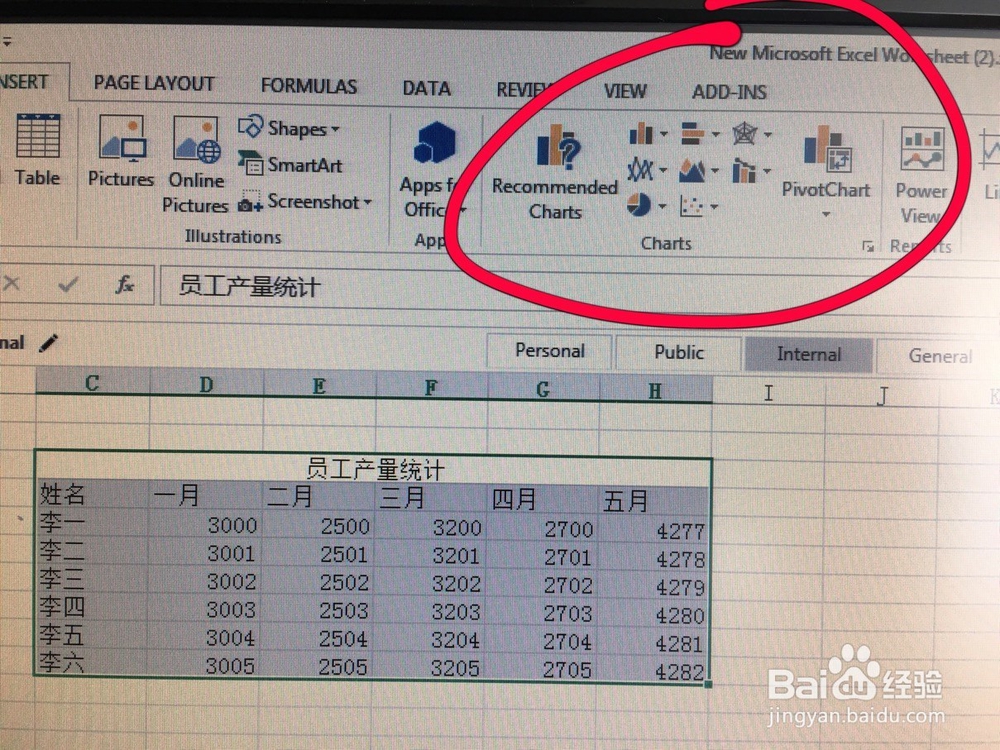Select the Personal classification button

(550, 351)
